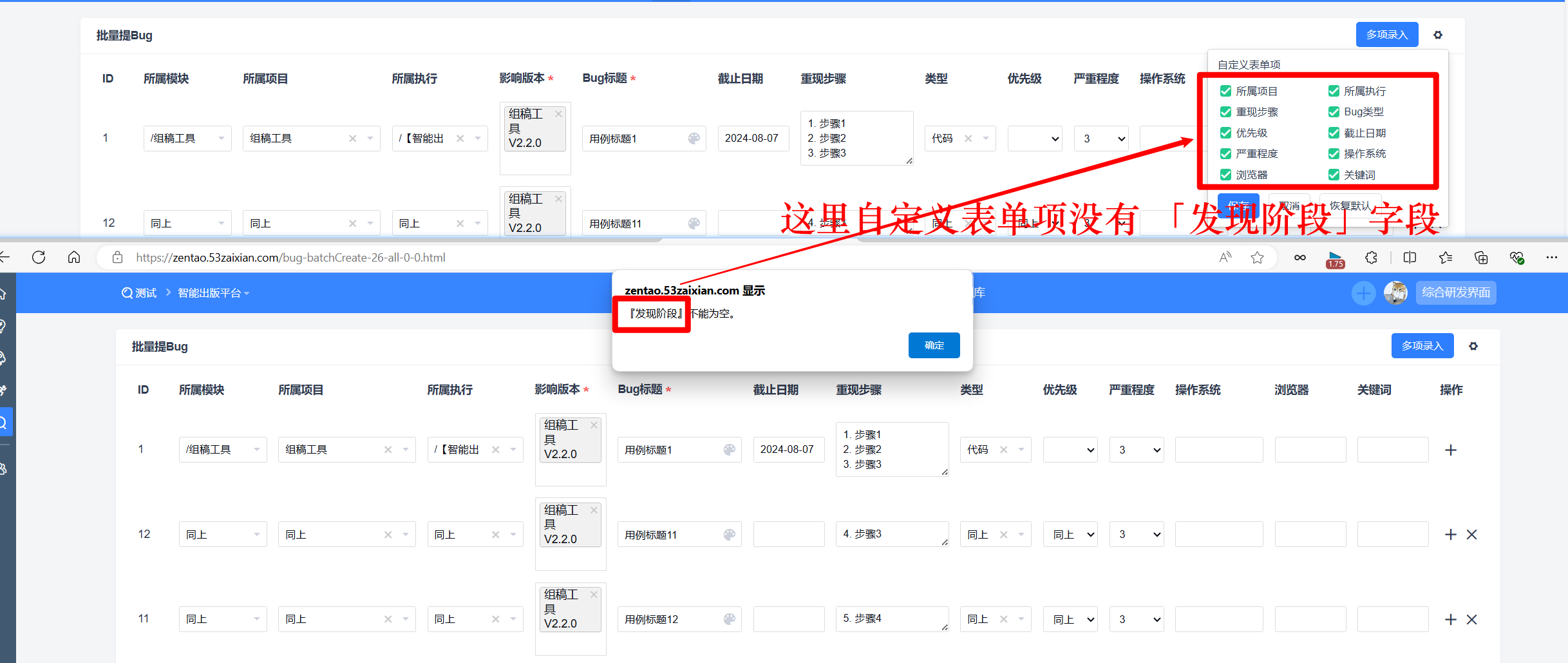Open the 同上 module dropdown in row 12 of browser window
The image size is (1568, 663).
(223, 534)
